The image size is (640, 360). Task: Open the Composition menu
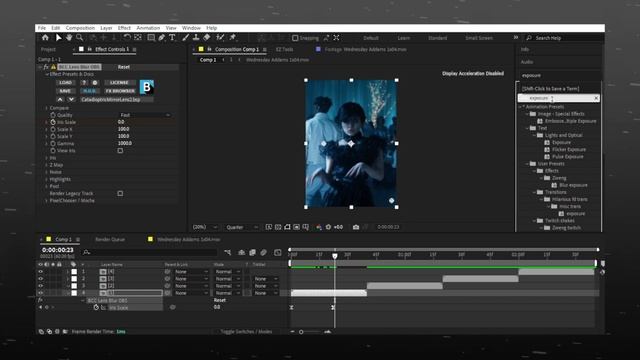[x=80, y=28]
